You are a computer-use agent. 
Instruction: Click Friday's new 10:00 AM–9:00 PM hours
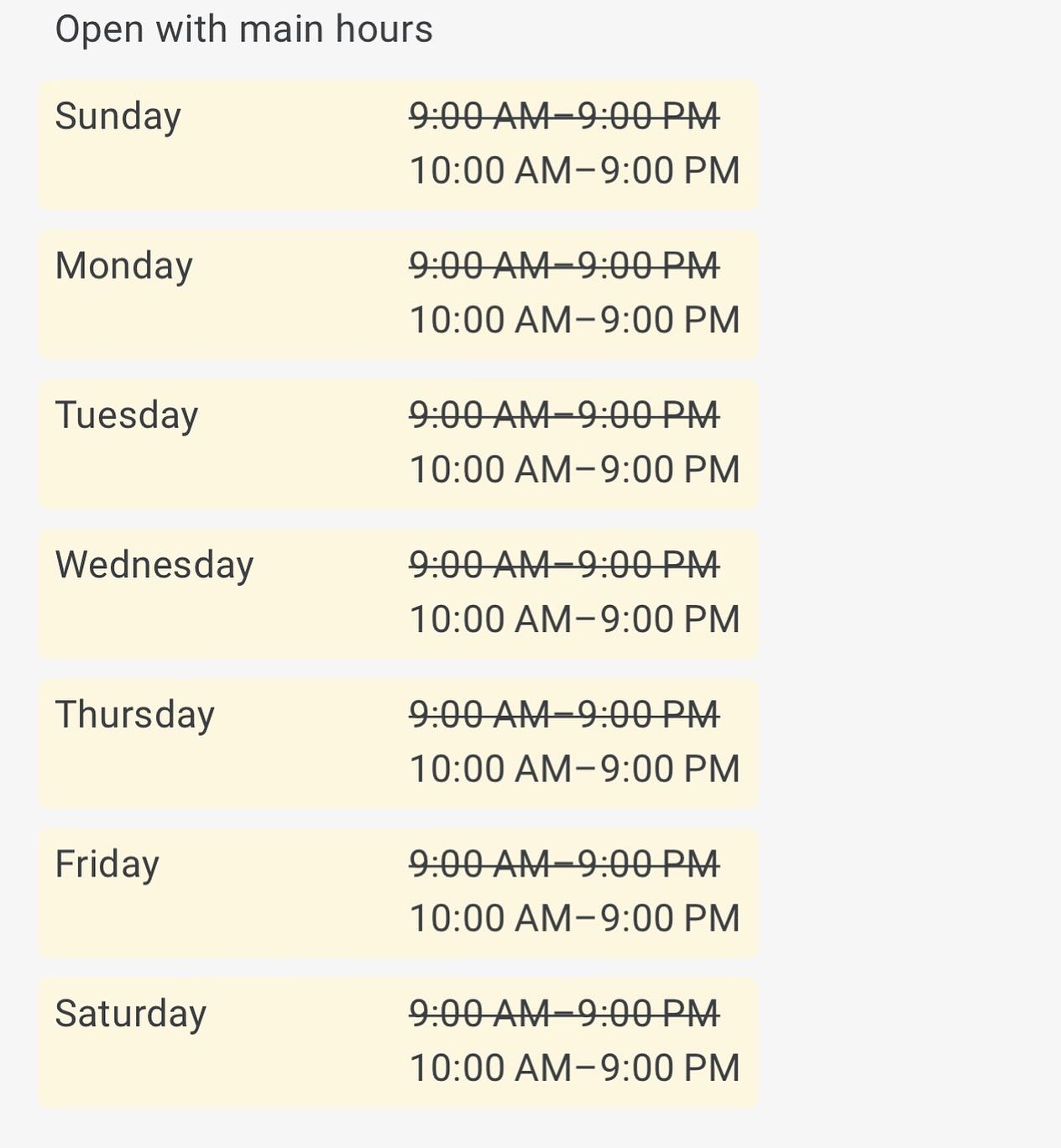575,918
